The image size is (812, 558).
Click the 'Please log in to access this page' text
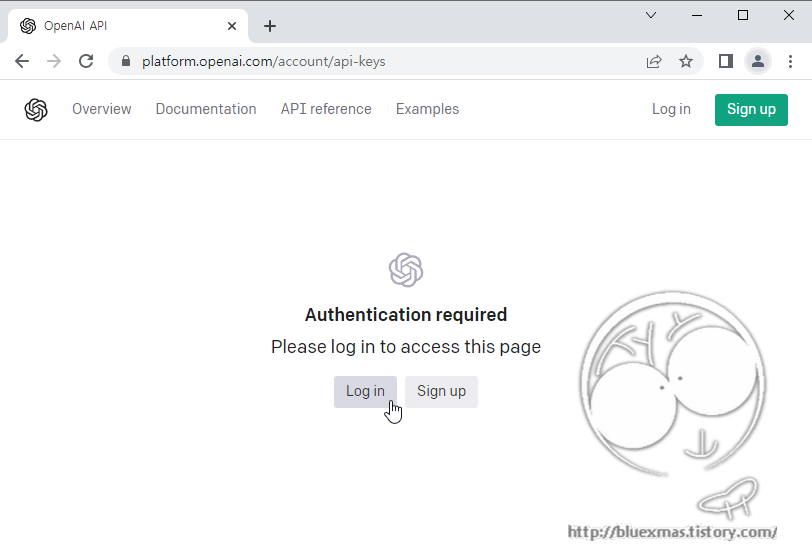[406, 347]
